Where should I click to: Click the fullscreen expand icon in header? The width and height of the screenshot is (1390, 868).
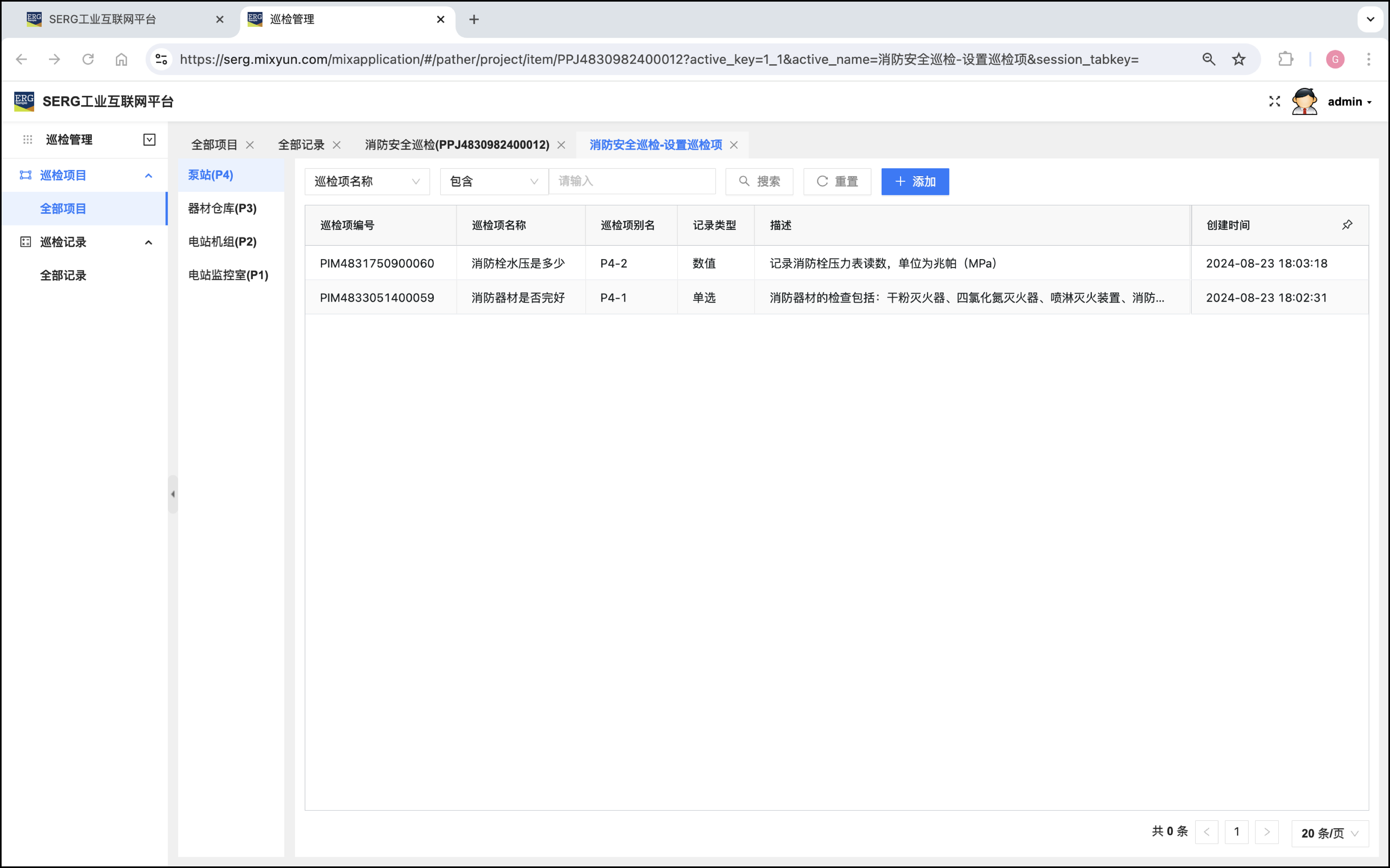(1274, 101)
